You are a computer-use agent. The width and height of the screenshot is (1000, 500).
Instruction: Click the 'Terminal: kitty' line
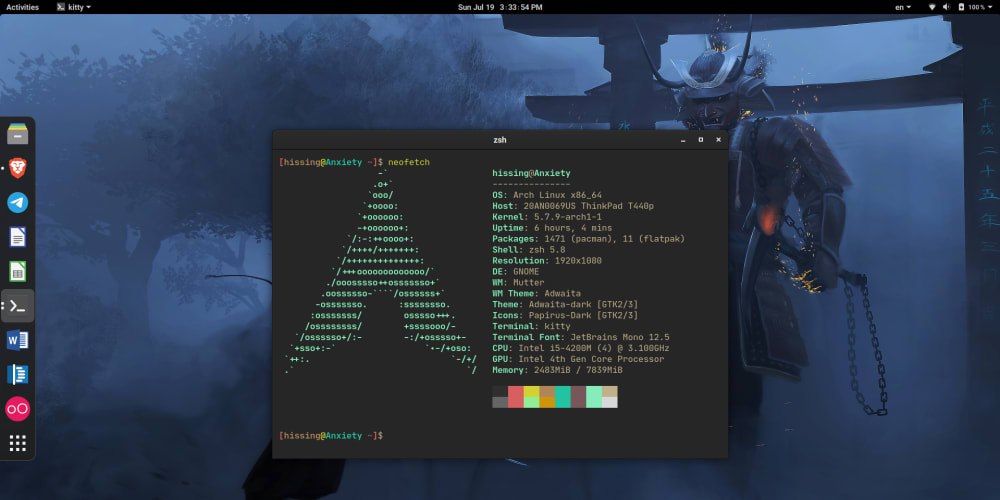tap(531, 326)
